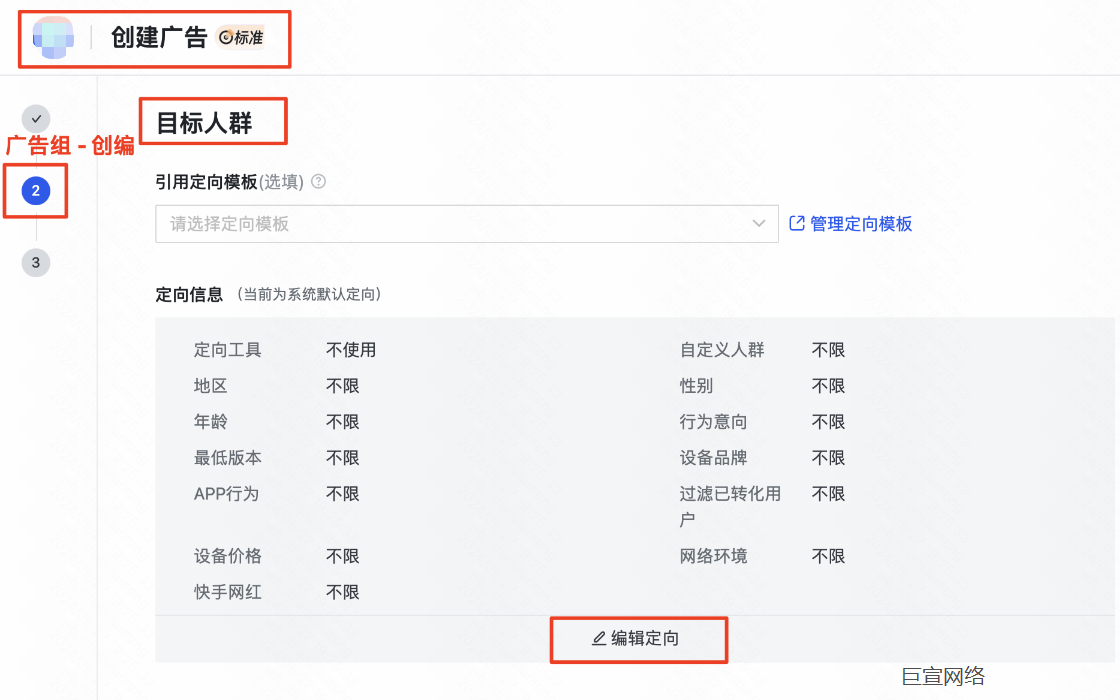Select step 2 in the left step navigator
1120x700 pixels.
[x=36, y=190]
